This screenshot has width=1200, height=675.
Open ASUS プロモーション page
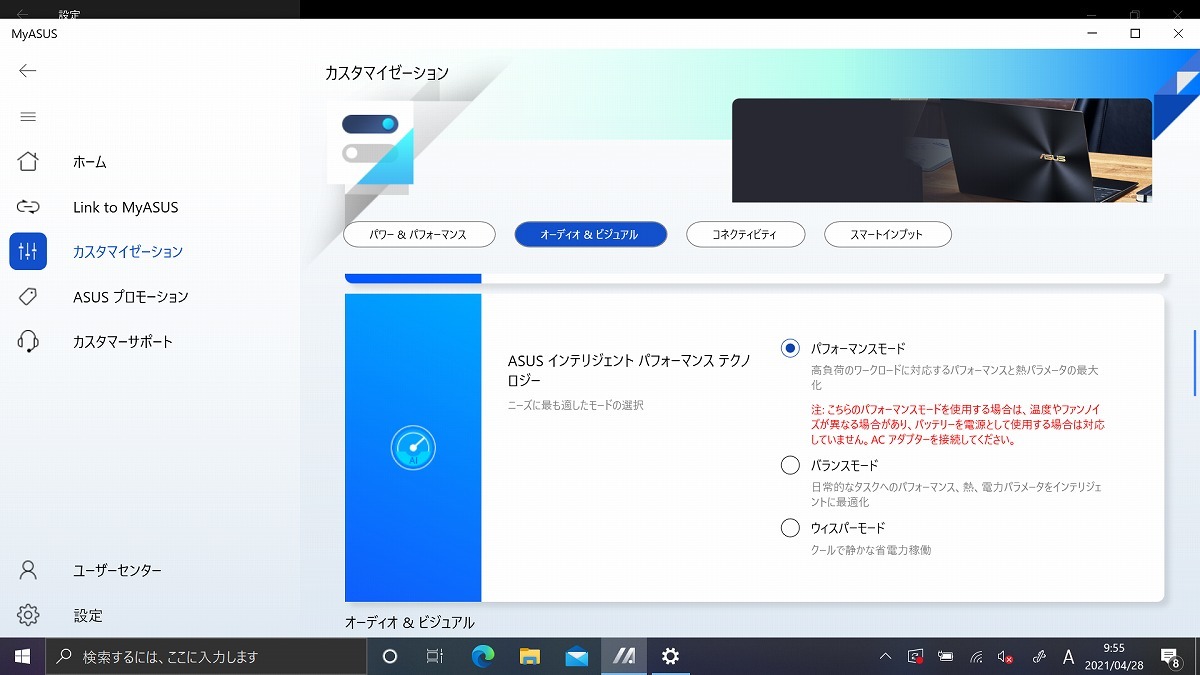(130, 297)
